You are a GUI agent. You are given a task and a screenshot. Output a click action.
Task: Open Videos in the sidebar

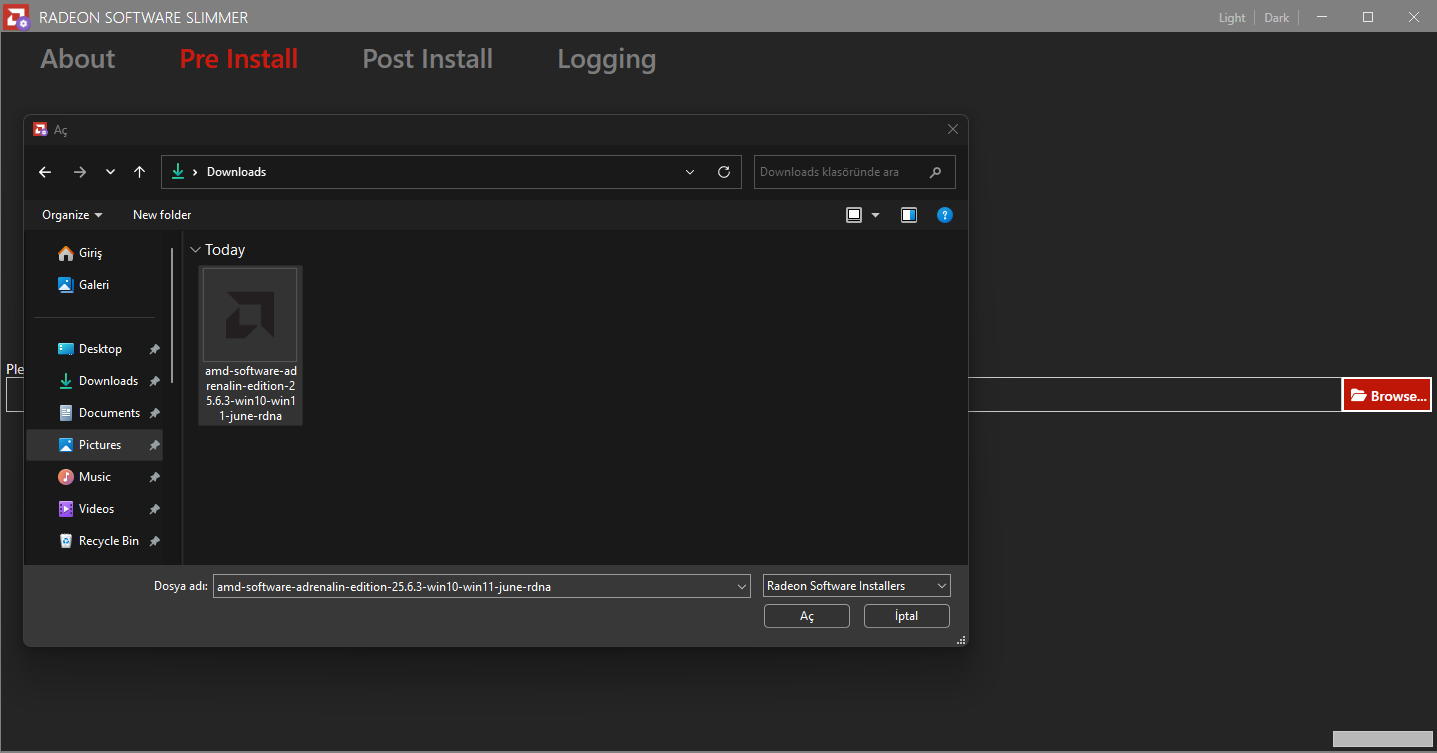pyautogui.click(x=94, y=509)
